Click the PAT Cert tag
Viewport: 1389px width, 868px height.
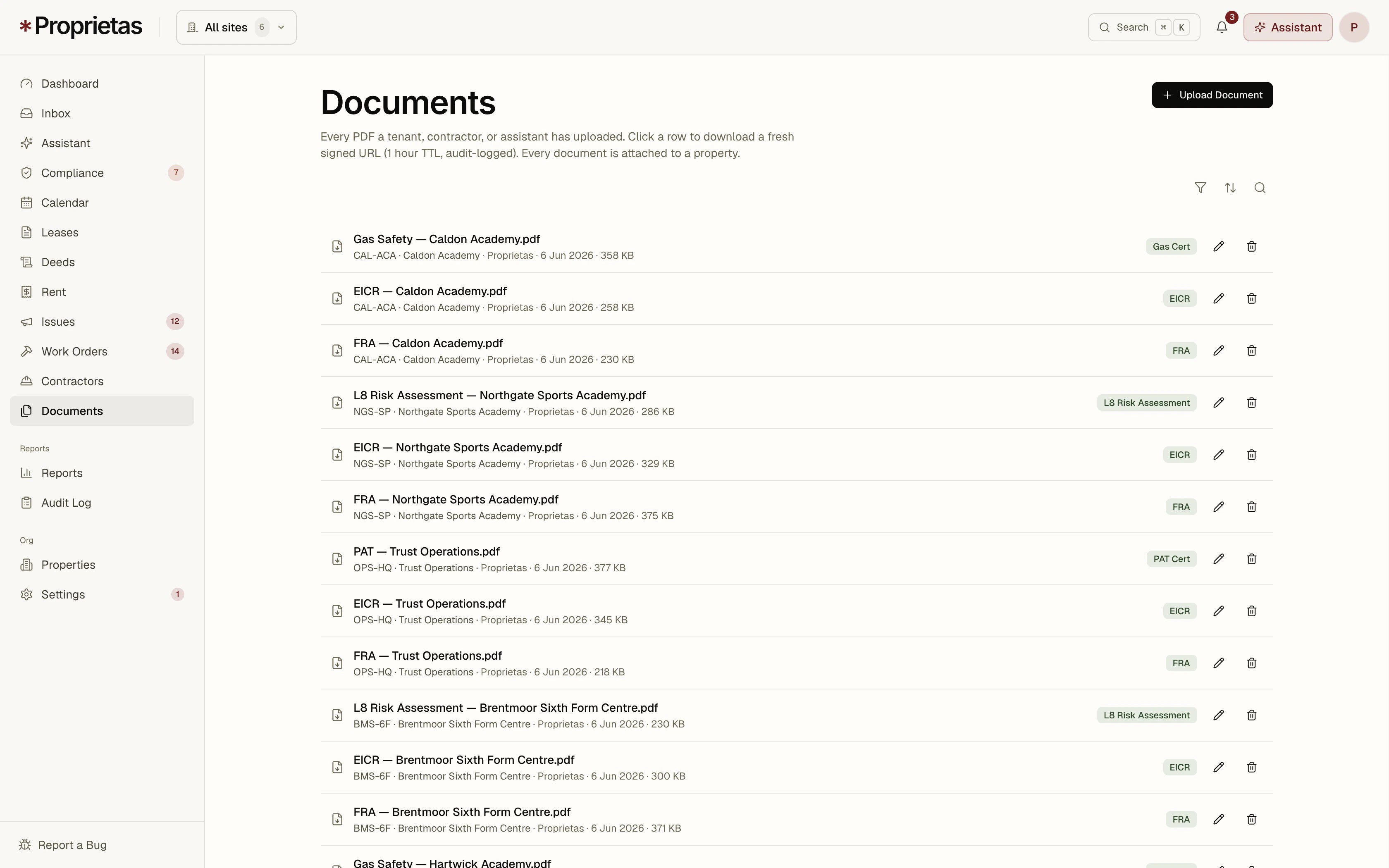tap(1172, 558)
